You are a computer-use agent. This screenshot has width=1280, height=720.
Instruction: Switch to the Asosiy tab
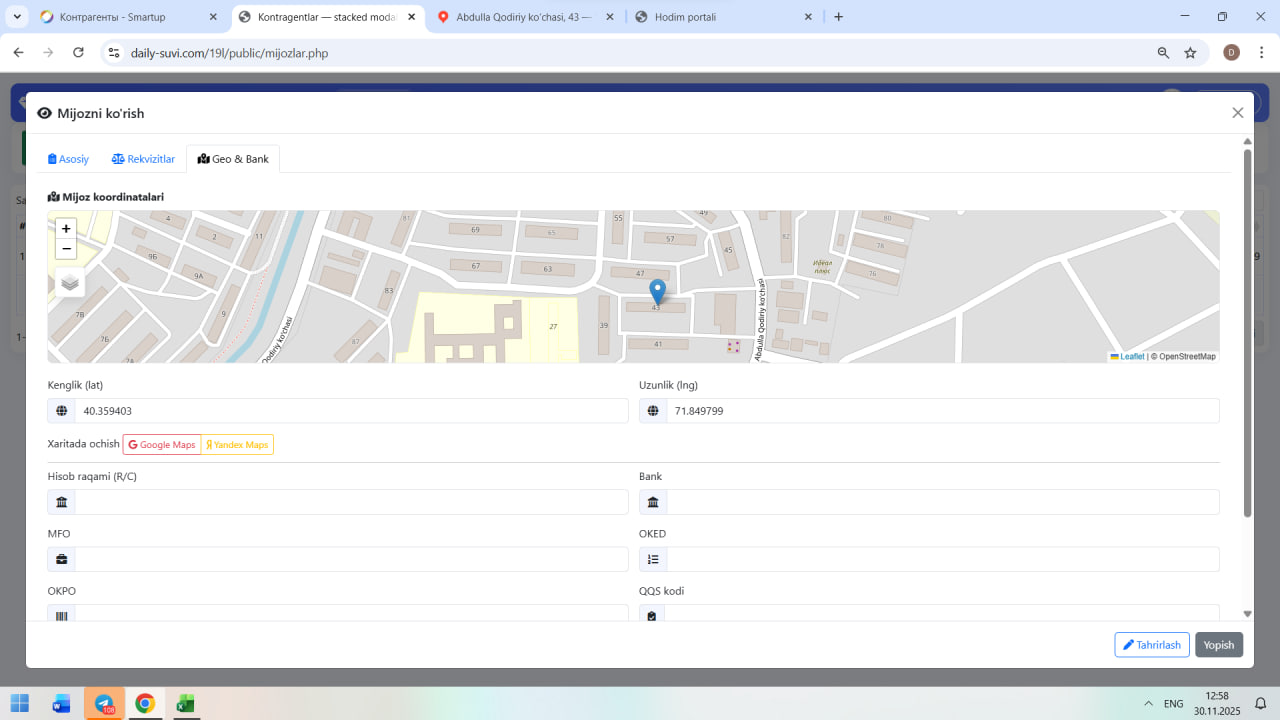(69, 159)
